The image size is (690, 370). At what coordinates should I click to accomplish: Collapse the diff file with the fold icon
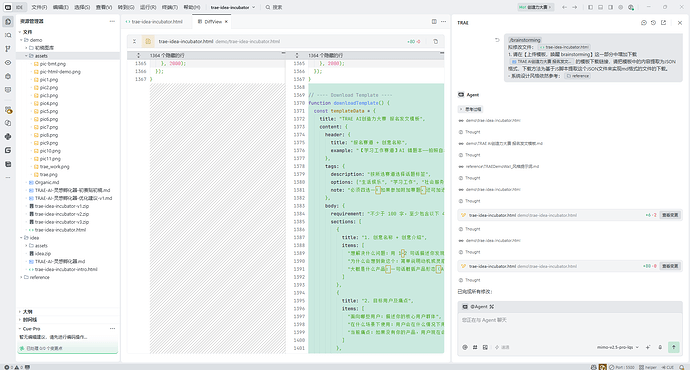click(x=135, y=41)
